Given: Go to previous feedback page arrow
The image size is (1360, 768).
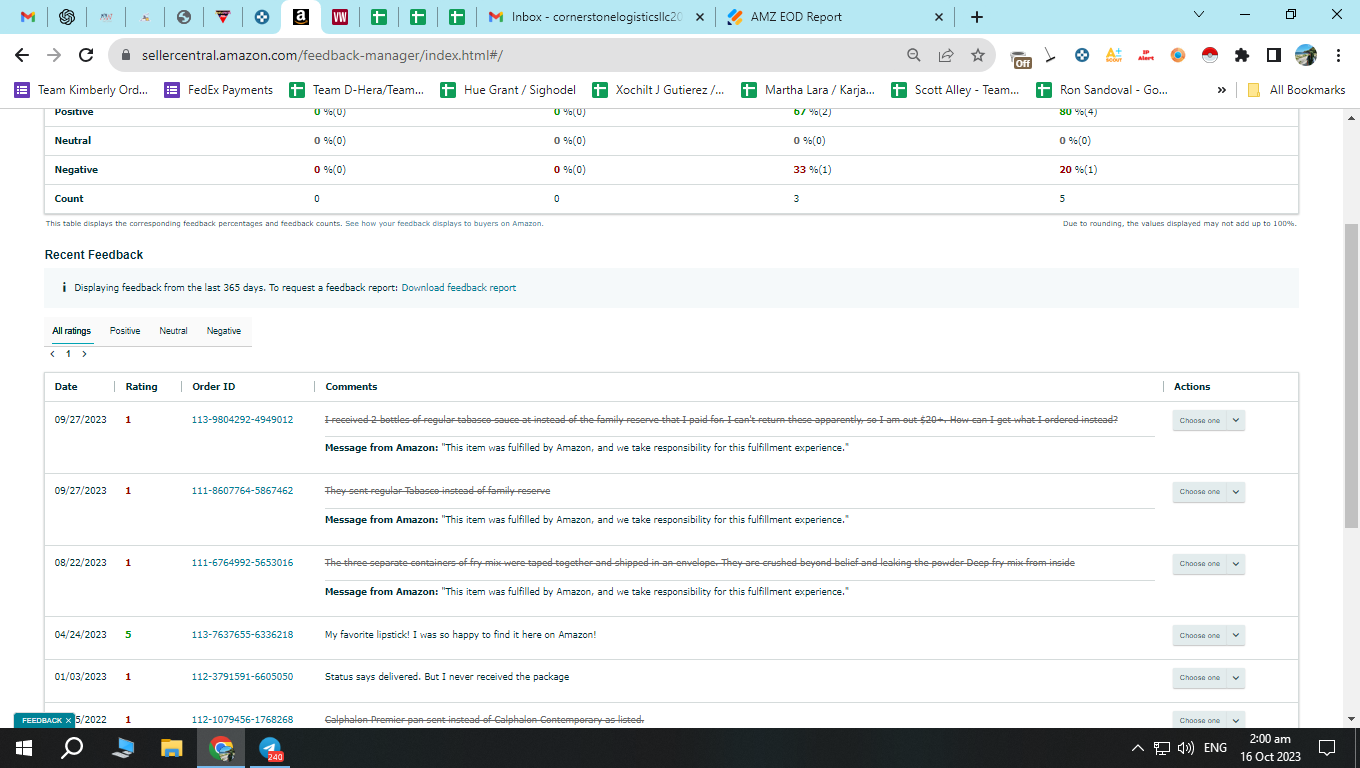Looking at the screenshot, I should (x=53, y=354).
